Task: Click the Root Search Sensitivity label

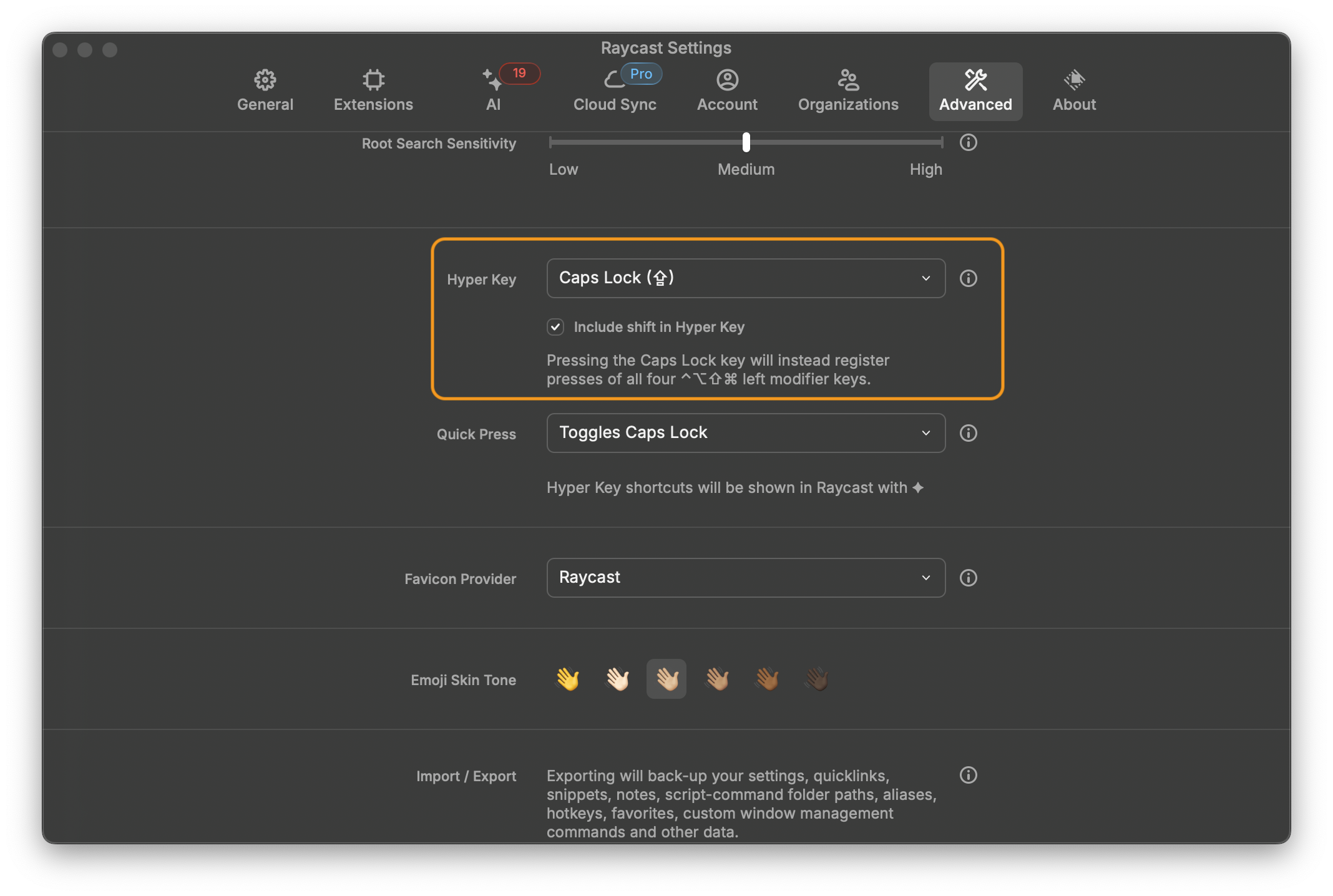Action: point(439,144)
